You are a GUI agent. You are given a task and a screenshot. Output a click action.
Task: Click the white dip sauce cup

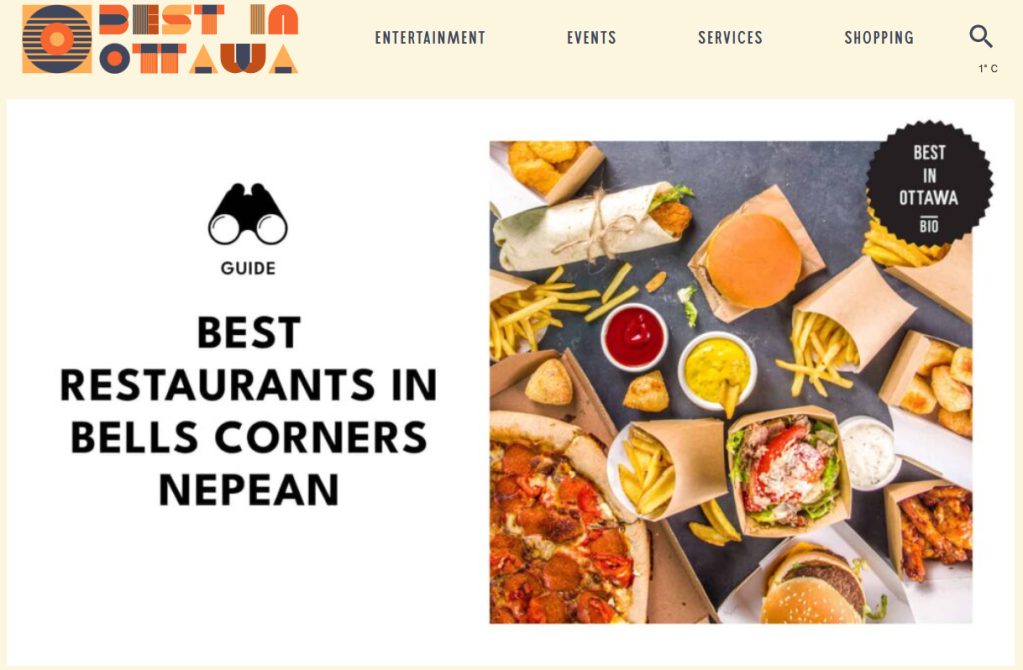point(868,452)
